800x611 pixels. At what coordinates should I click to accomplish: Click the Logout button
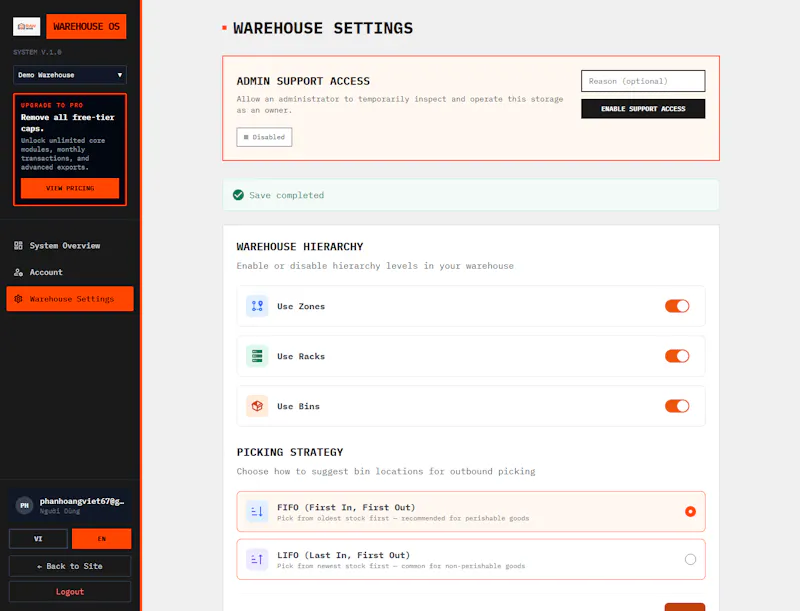click(70, 592)
